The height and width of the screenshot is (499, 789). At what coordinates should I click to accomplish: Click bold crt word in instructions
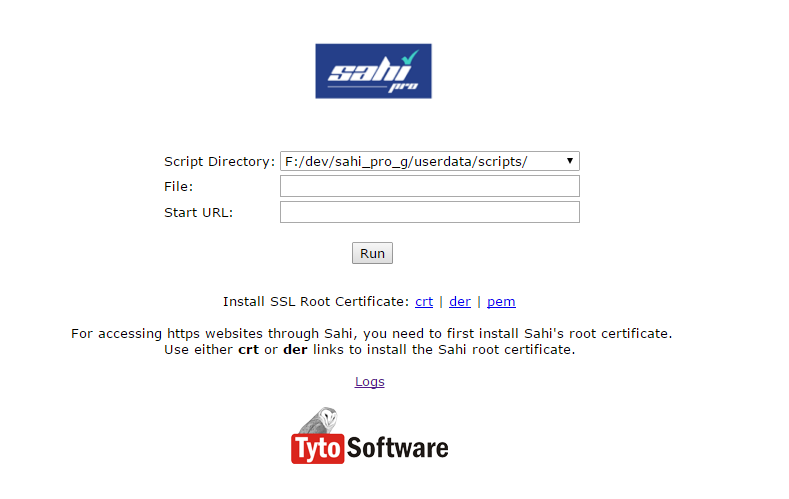(248, 350)
